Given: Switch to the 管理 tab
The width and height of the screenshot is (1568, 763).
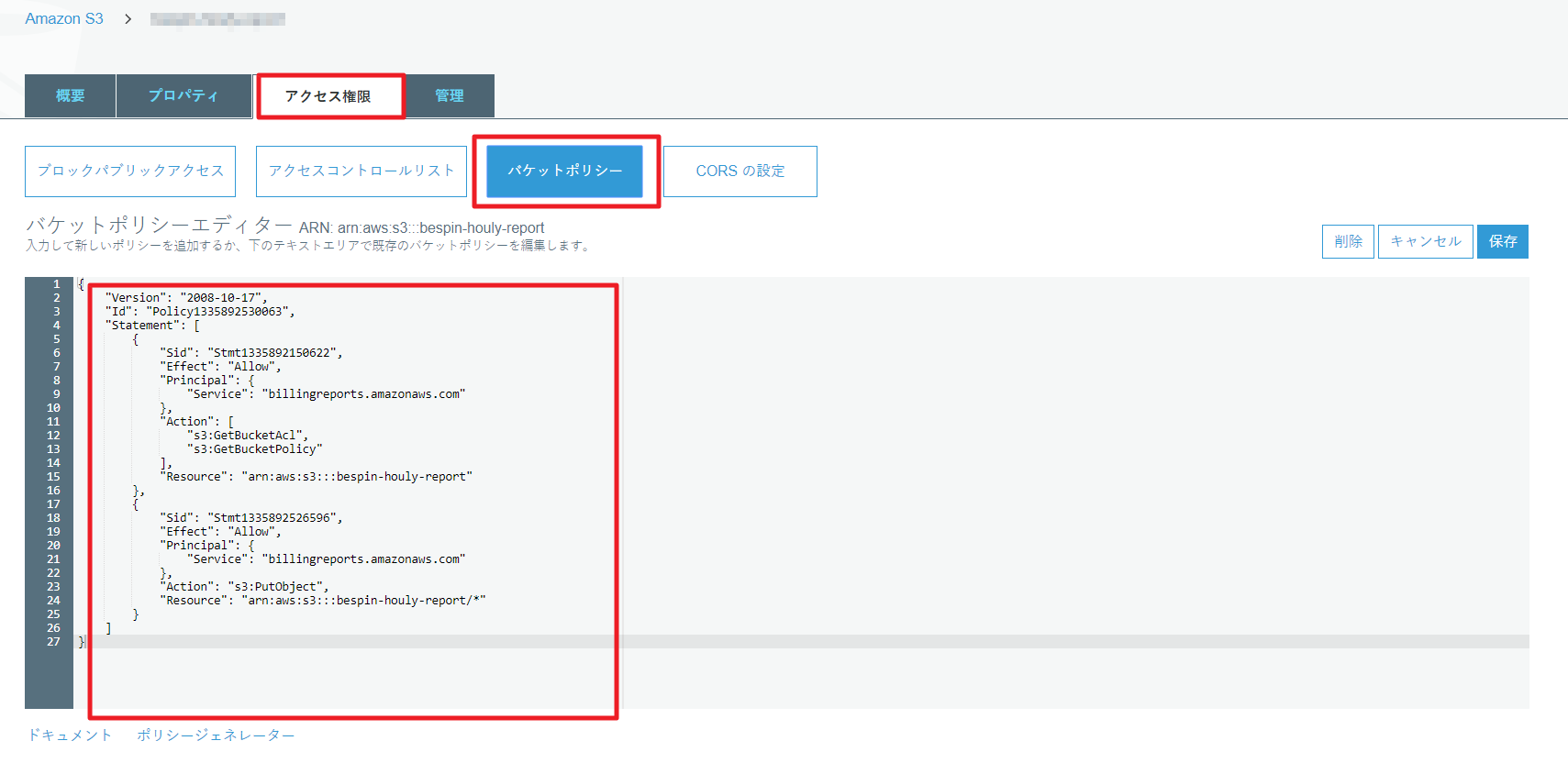Looking at the screenshot, I should (450, 95).
